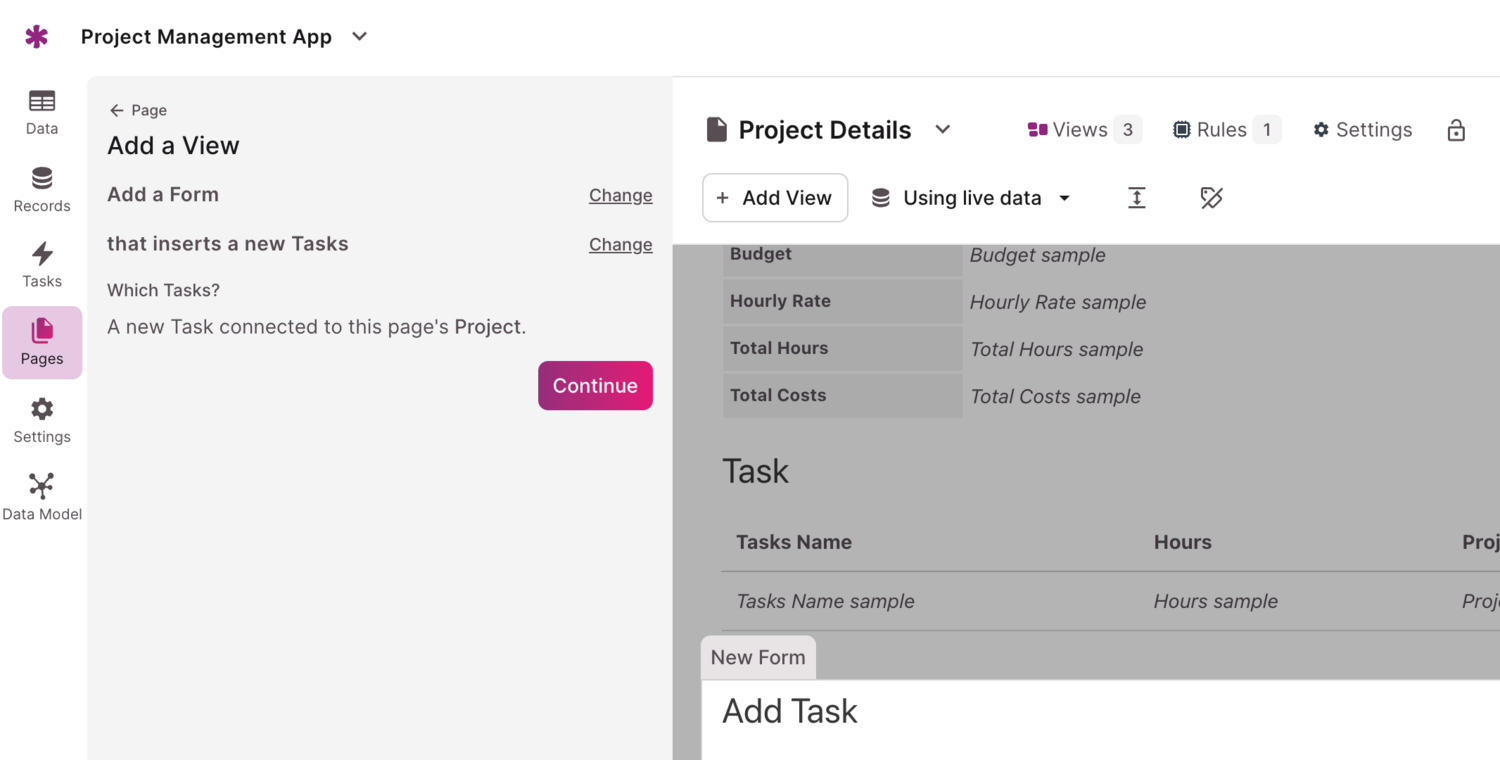Open the Using live data dropdown

click(971, 198)
